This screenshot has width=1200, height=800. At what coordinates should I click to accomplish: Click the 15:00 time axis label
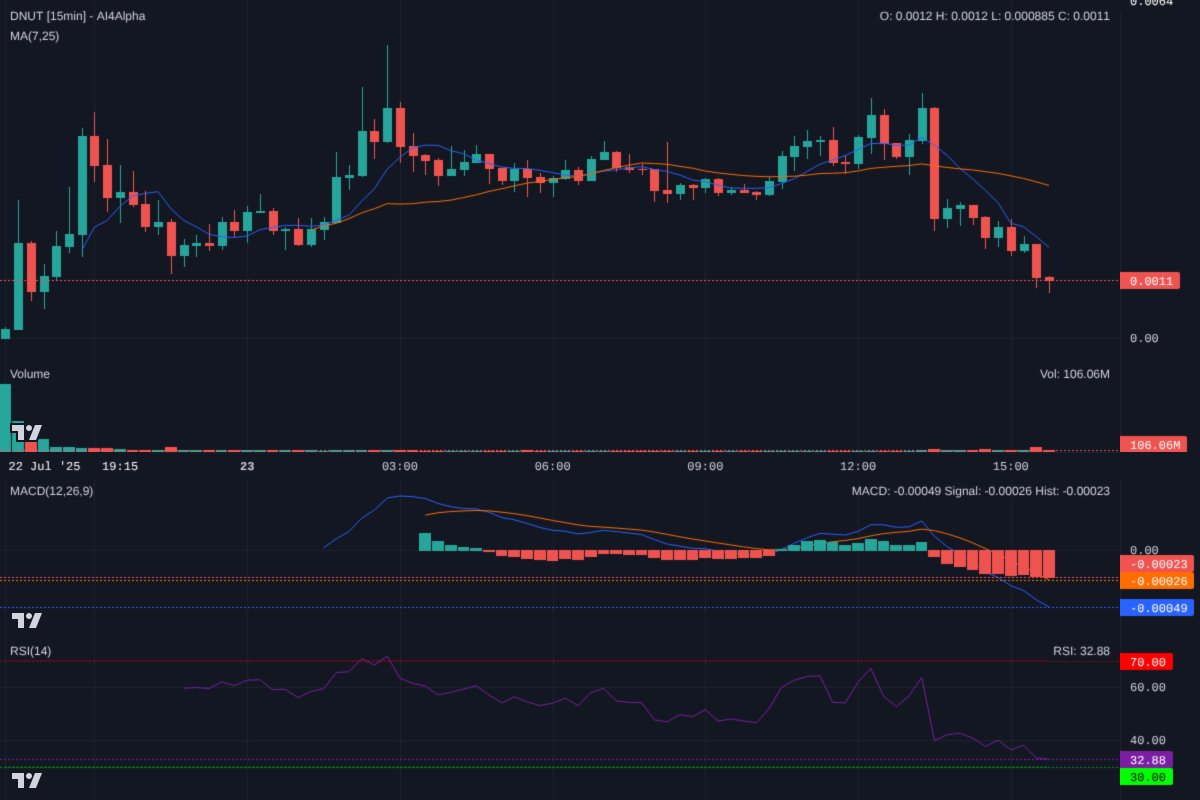coord(1011,466)
